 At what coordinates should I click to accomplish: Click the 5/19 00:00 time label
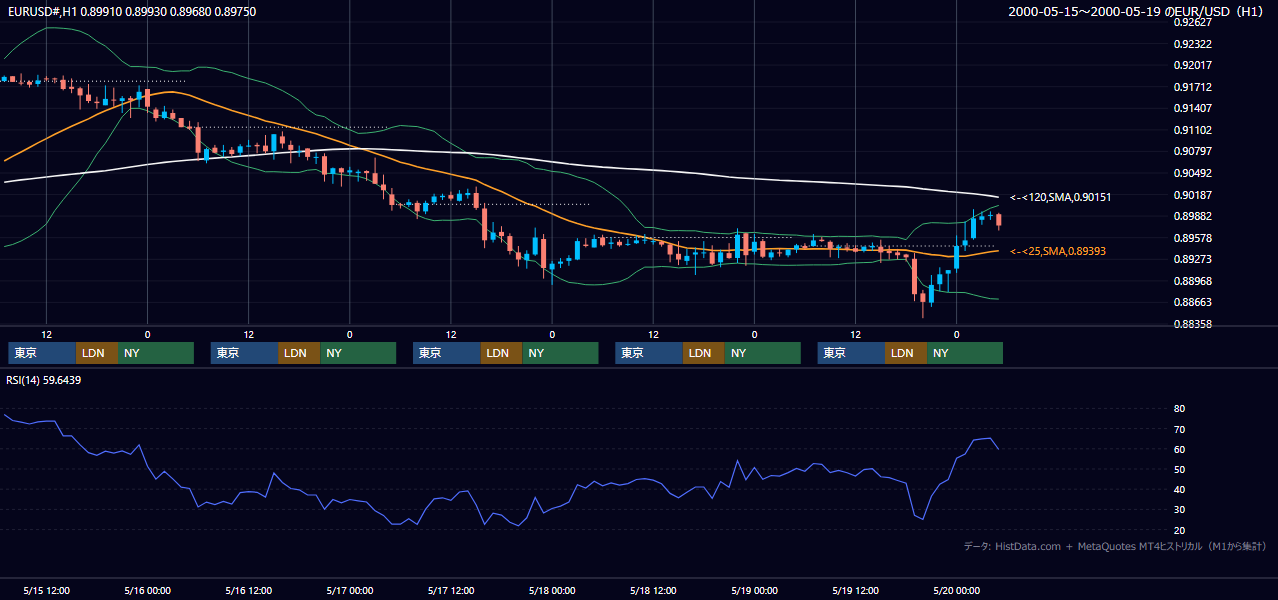[754, 590]
